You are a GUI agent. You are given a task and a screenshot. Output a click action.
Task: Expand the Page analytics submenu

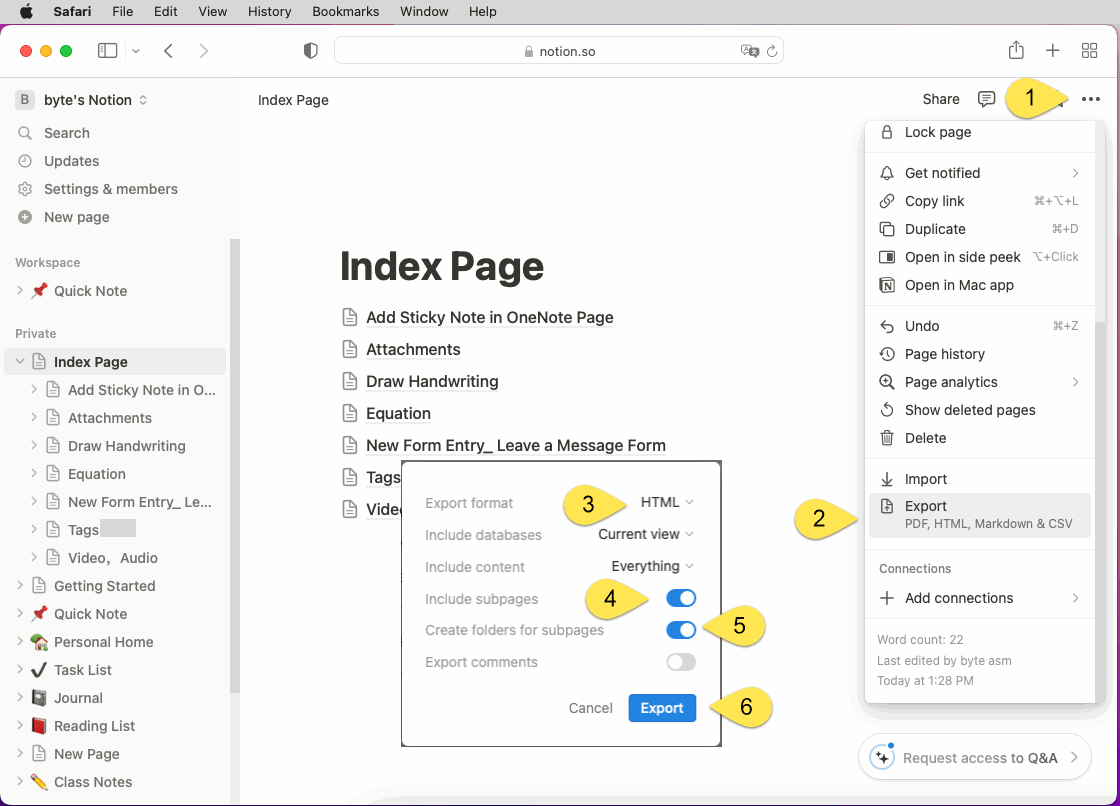[1075, 382]
